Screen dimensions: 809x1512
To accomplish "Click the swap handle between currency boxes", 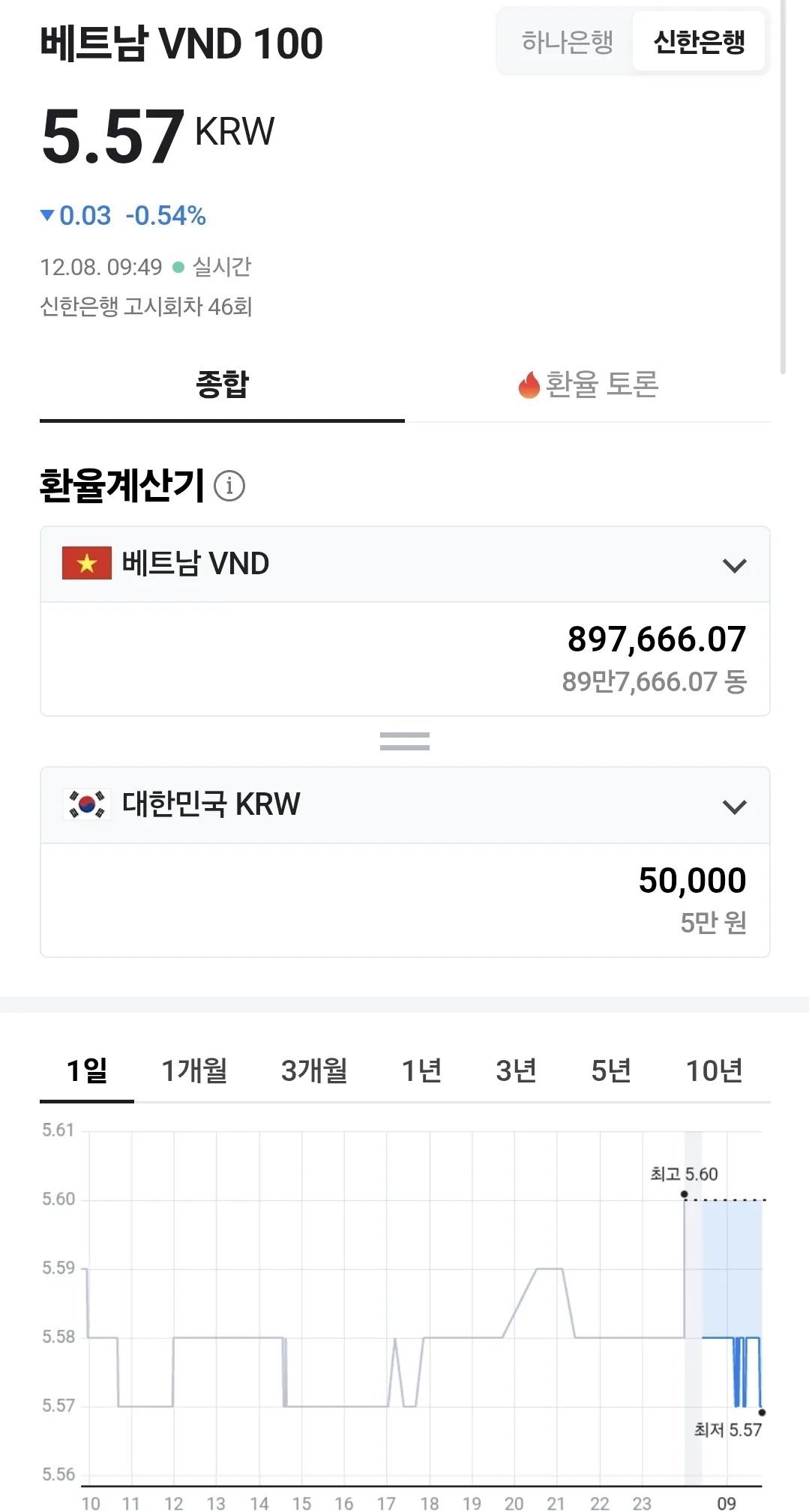I will coord(405,741).
